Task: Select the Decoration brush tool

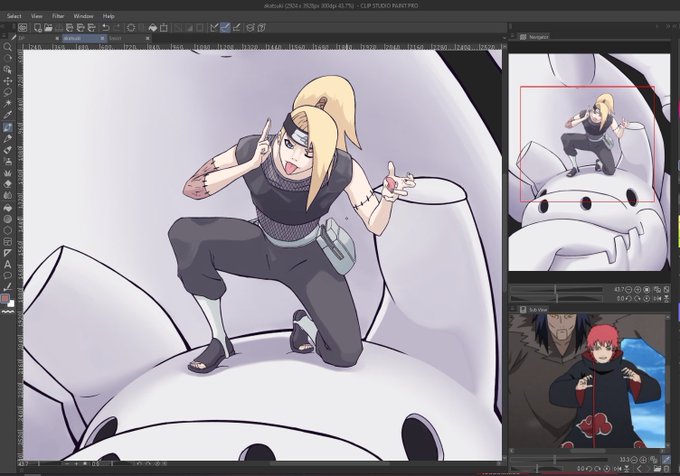Action: [7, 173]
